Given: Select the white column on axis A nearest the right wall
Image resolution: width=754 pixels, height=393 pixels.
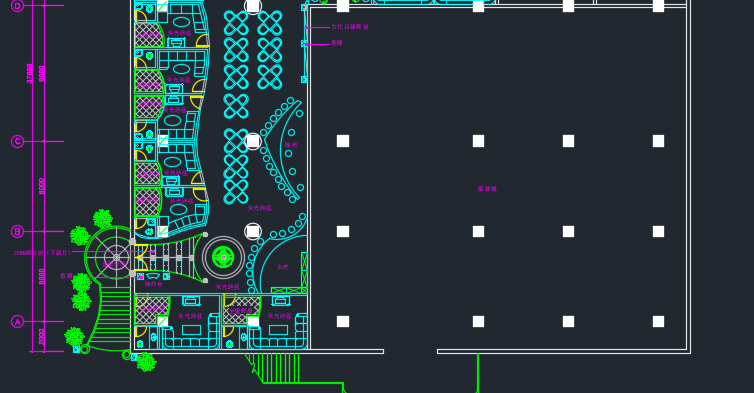Looking at the screenshot, I should tap(658, 321).
